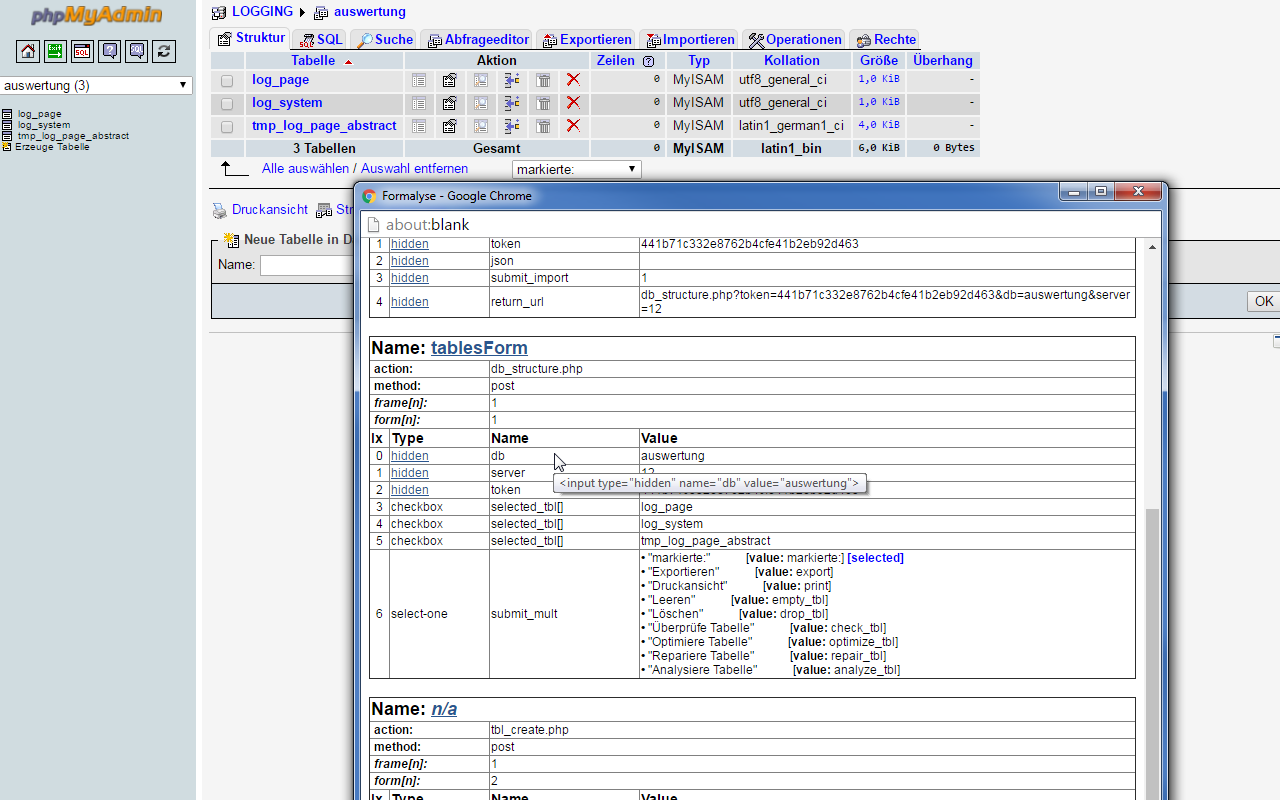Open the Operationen tab
1280x800 pixels.
click(x=795, y=40)
